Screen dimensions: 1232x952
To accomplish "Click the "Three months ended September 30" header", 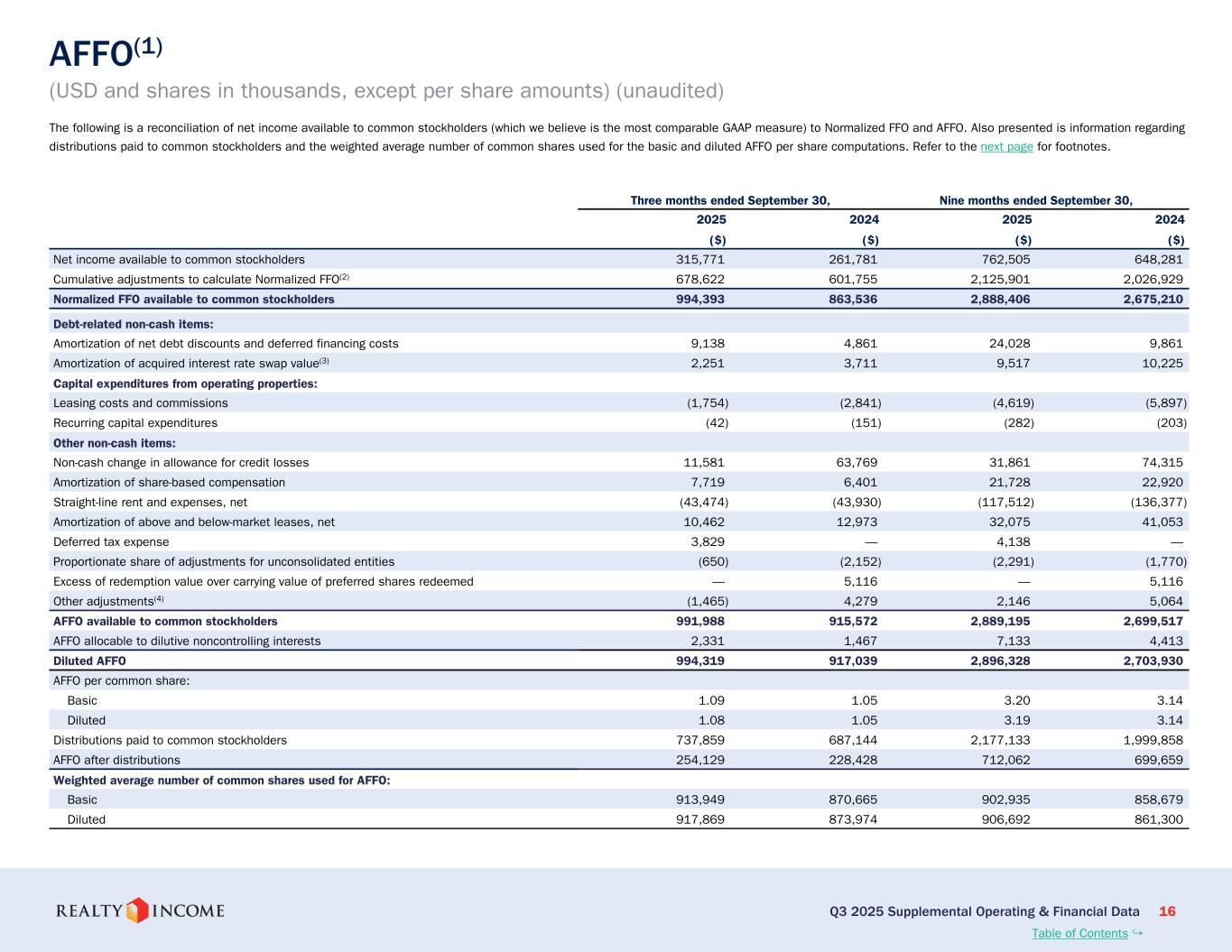I will click(729, 200).
